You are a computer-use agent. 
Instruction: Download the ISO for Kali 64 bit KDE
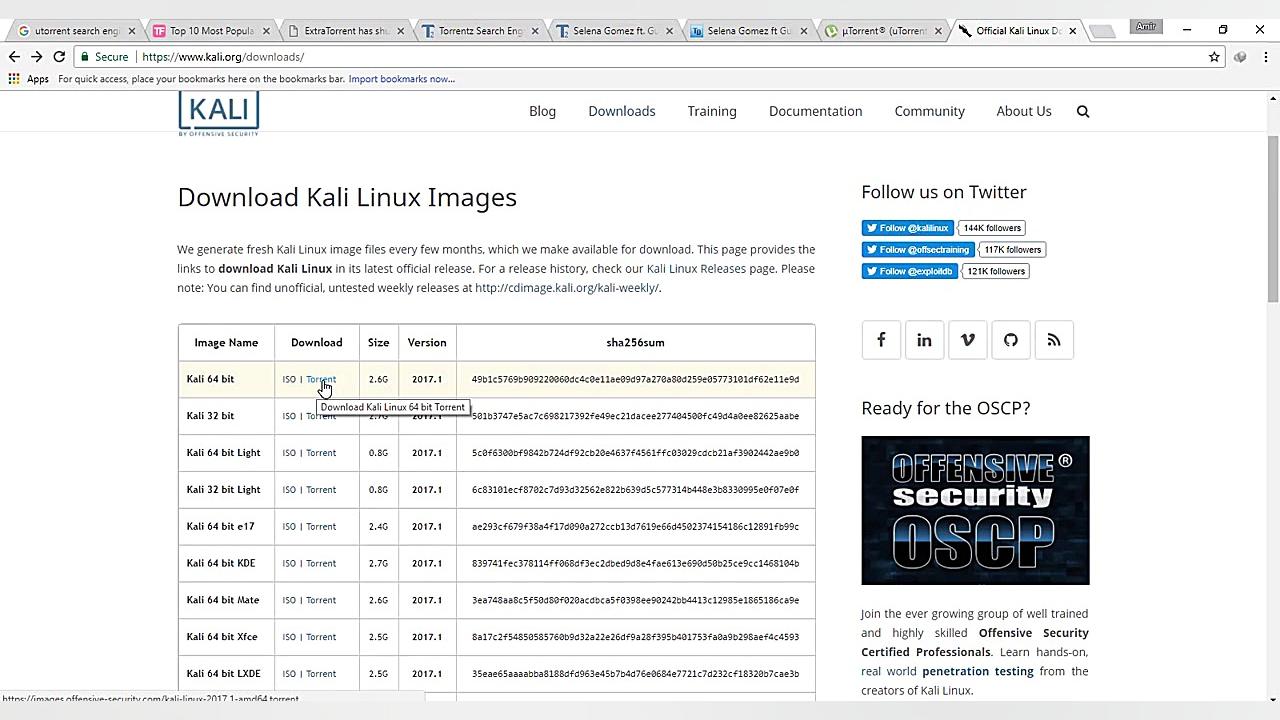pyautogui.click(x=289, y=564)
